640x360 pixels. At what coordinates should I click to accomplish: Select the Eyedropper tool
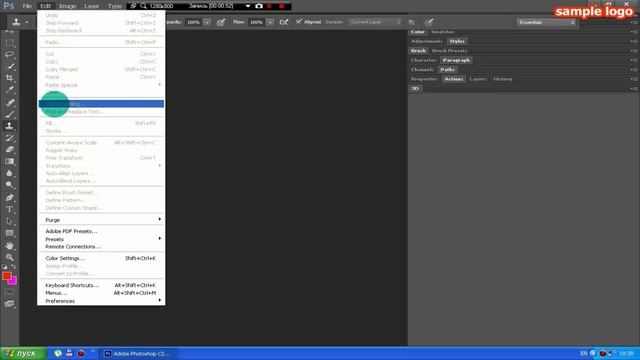(x=9, y=89)
